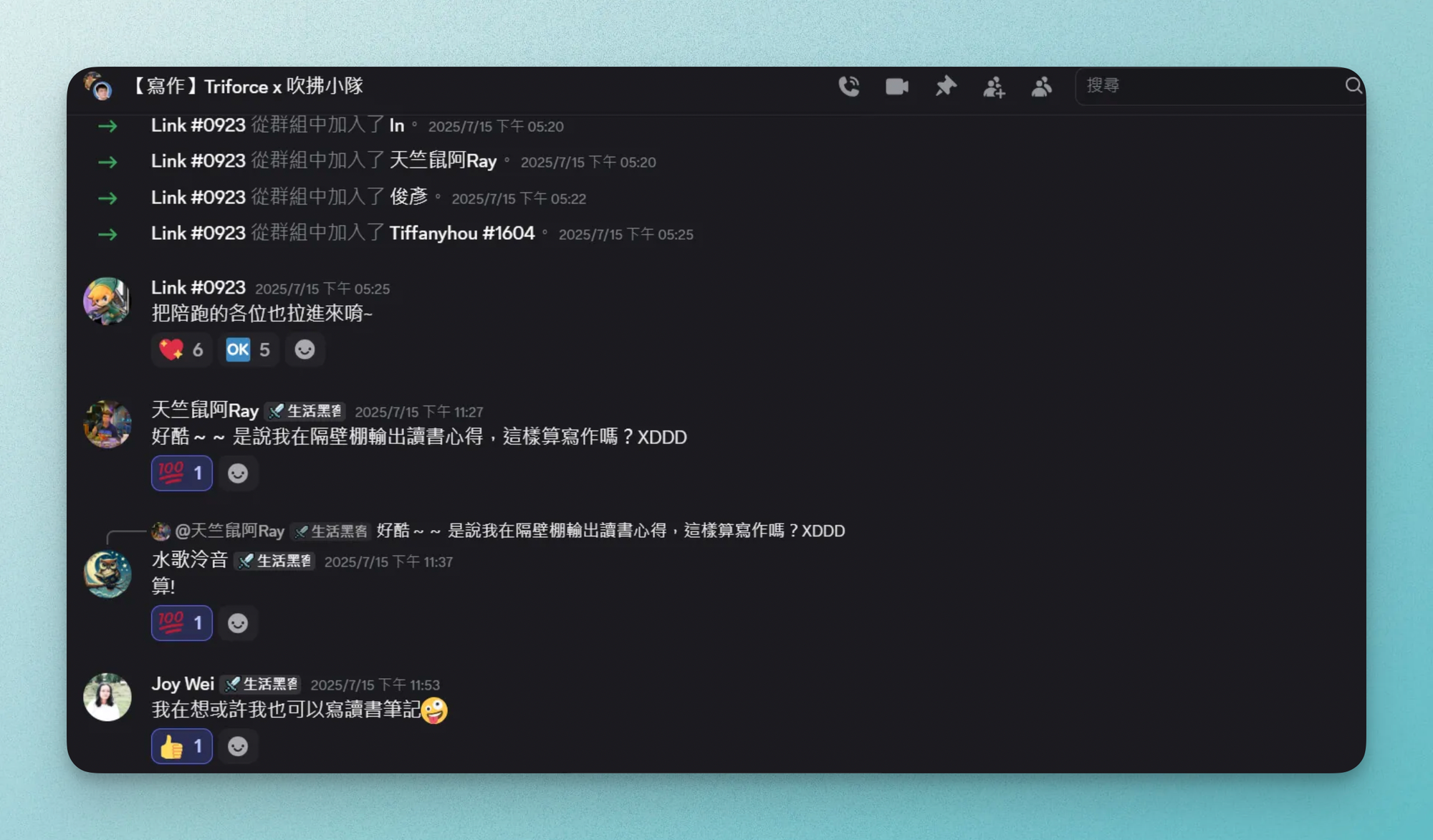The image size is (1433, 840).
Task: Show the group member list
Action: (x=1042, y=87)
